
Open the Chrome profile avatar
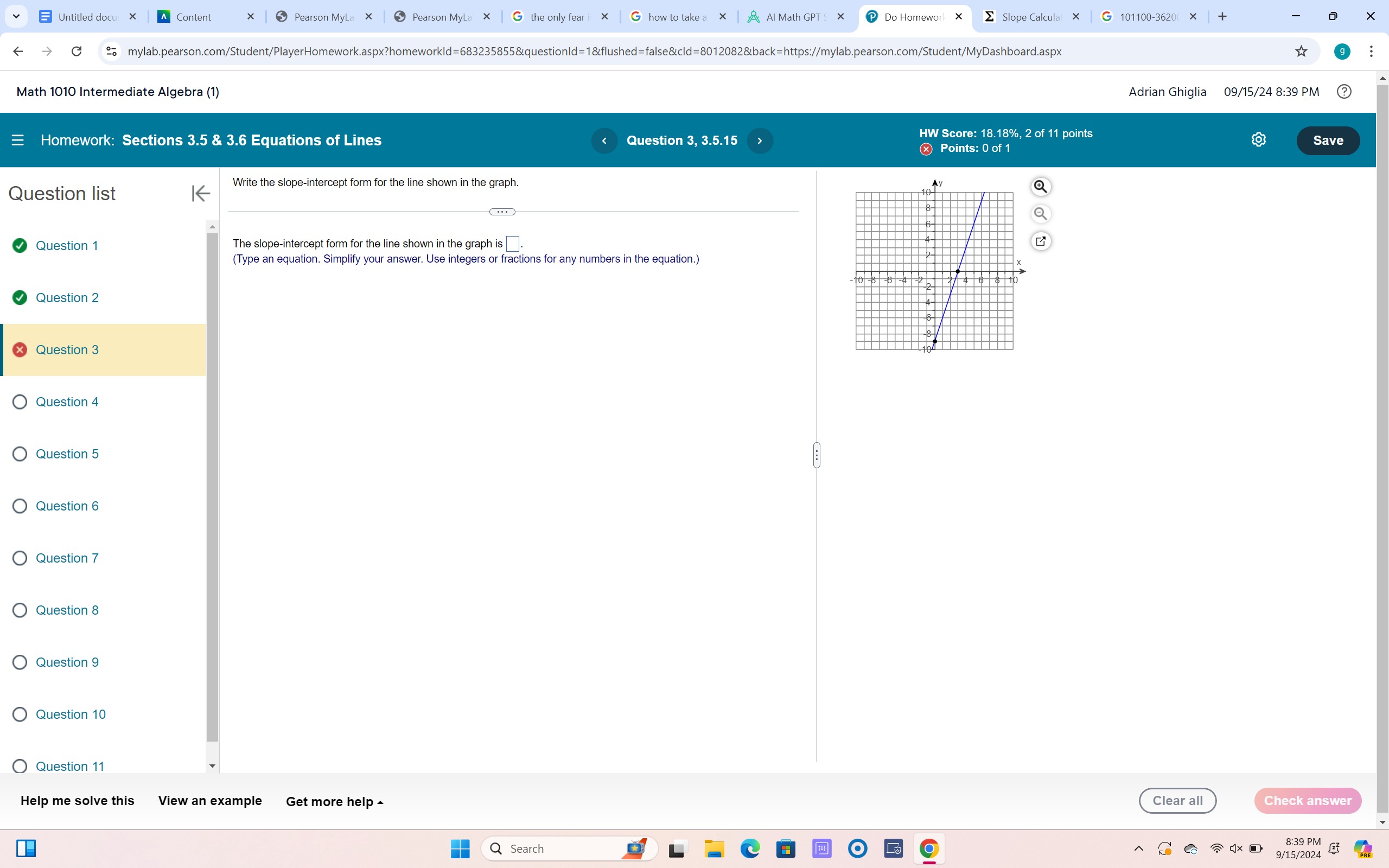click(x=1342, y=51)
